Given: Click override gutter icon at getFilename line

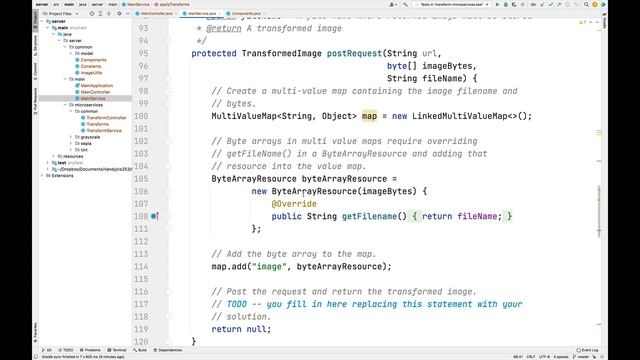Looking at the screenshot, I should point(155,216).
